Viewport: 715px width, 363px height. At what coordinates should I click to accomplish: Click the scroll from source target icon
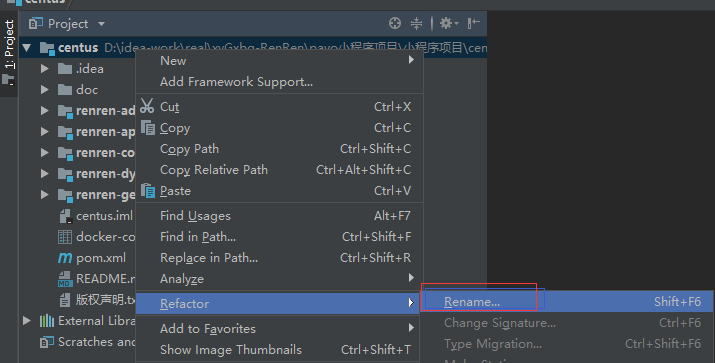coord(395,23)
